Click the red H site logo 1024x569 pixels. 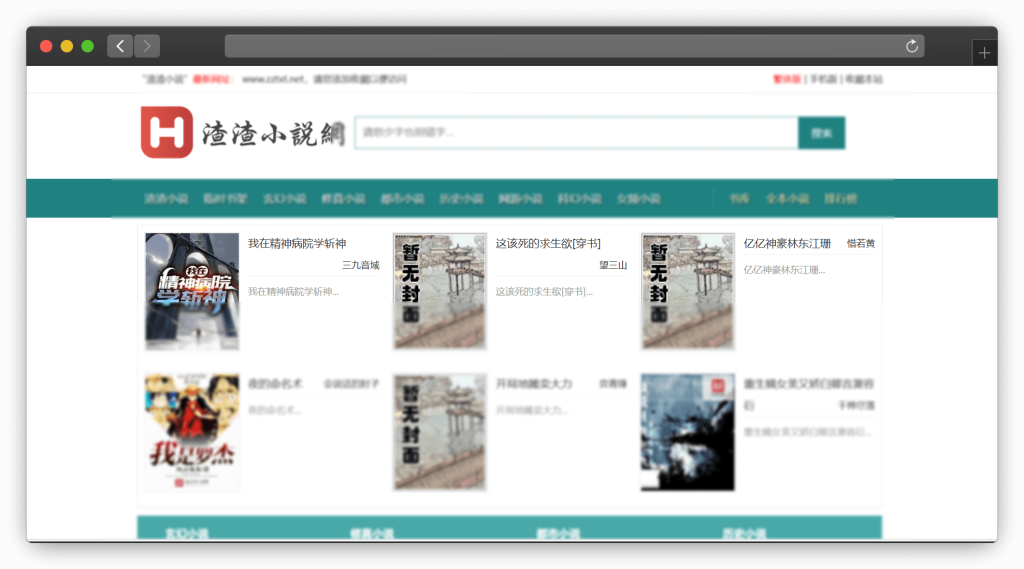[167, 133]
